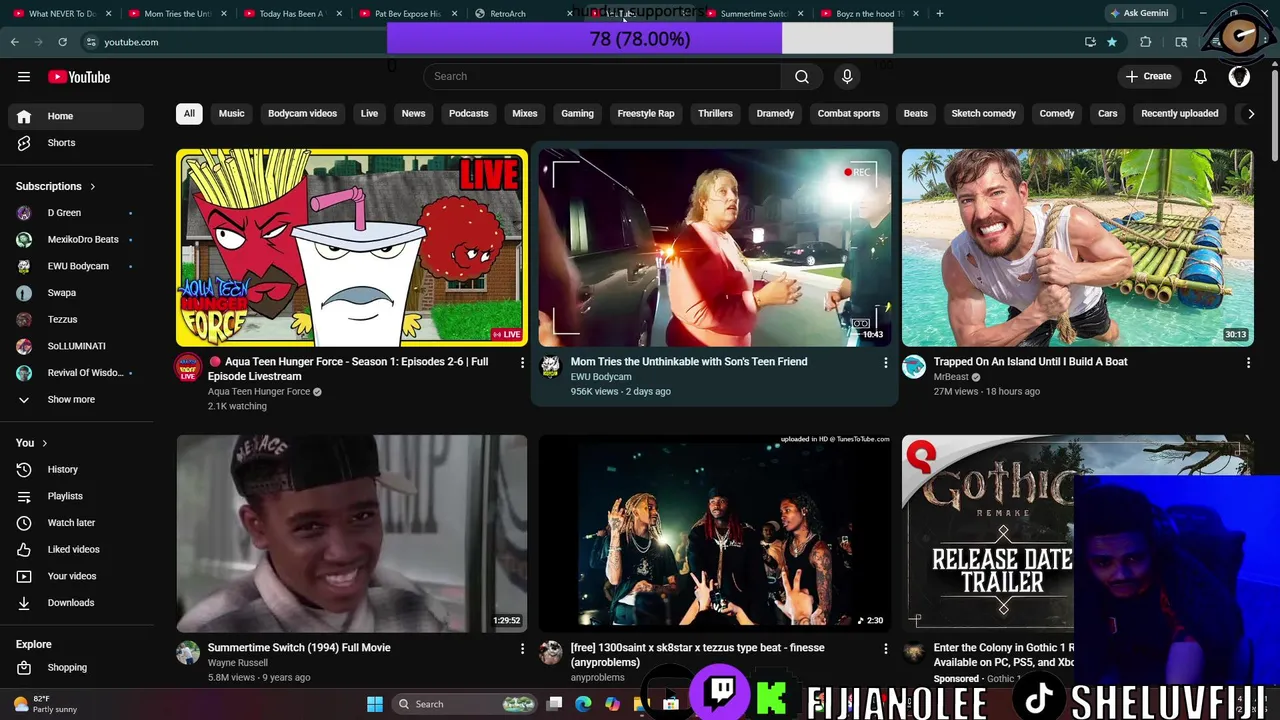Image resolution: width=1280 pixels, height=720 pixels.
Task: Open the D Green subscription
Action: click(76, 213)
